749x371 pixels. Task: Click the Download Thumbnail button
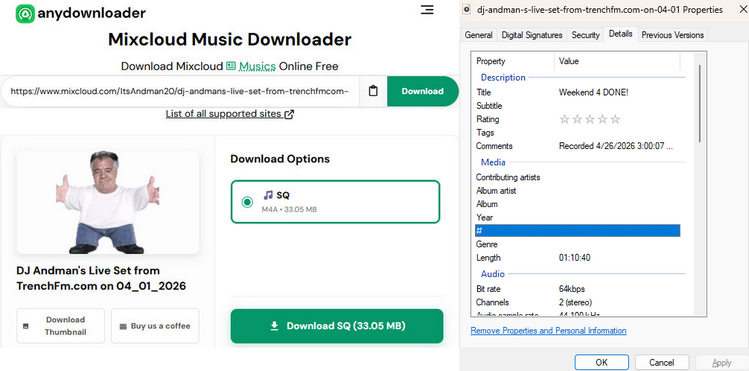coord(60,326)
